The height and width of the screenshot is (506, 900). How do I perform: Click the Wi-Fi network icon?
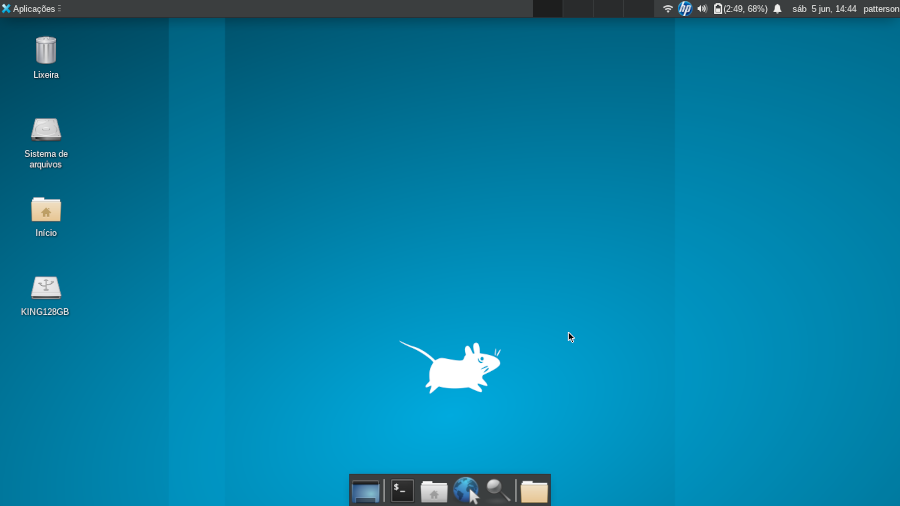[668, 9]
